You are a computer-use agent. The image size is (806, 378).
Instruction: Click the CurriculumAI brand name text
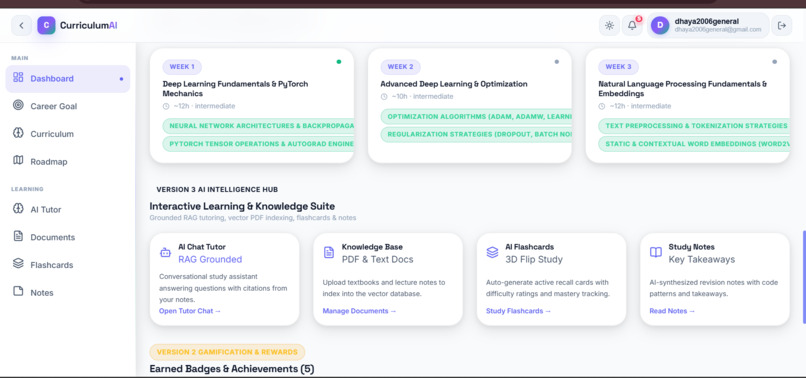tap(89, 25)
